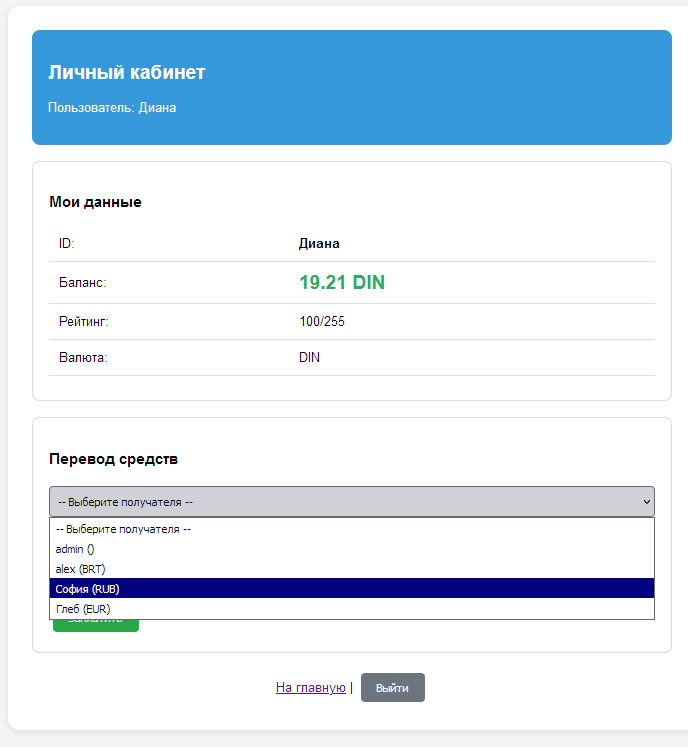Click the rating value 100/255
The image size is (688, 747).
(x=322, y=321)
